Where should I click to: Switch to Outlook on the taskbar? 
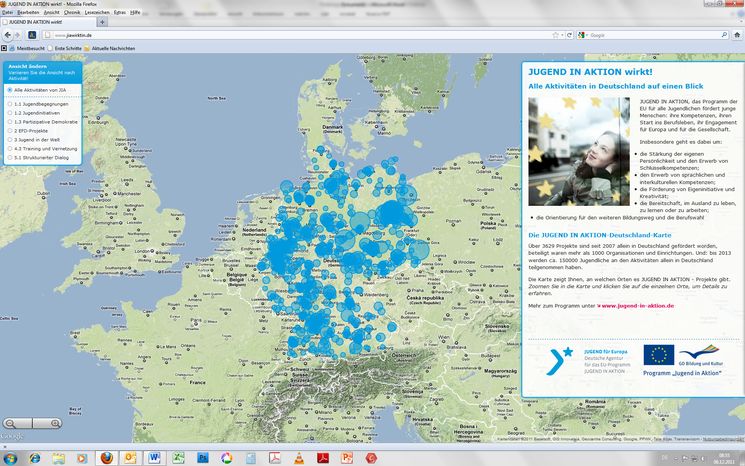tap(130, 458)
